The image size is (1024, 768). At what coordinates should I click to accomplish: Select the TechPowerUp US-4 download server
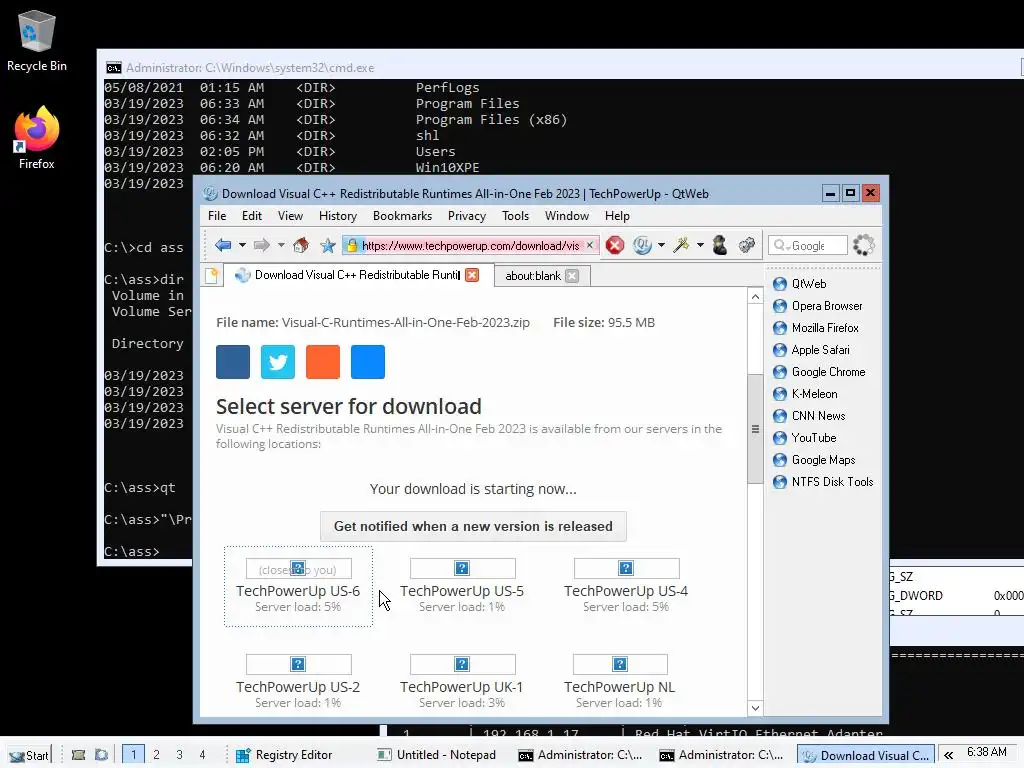[626, 586]
